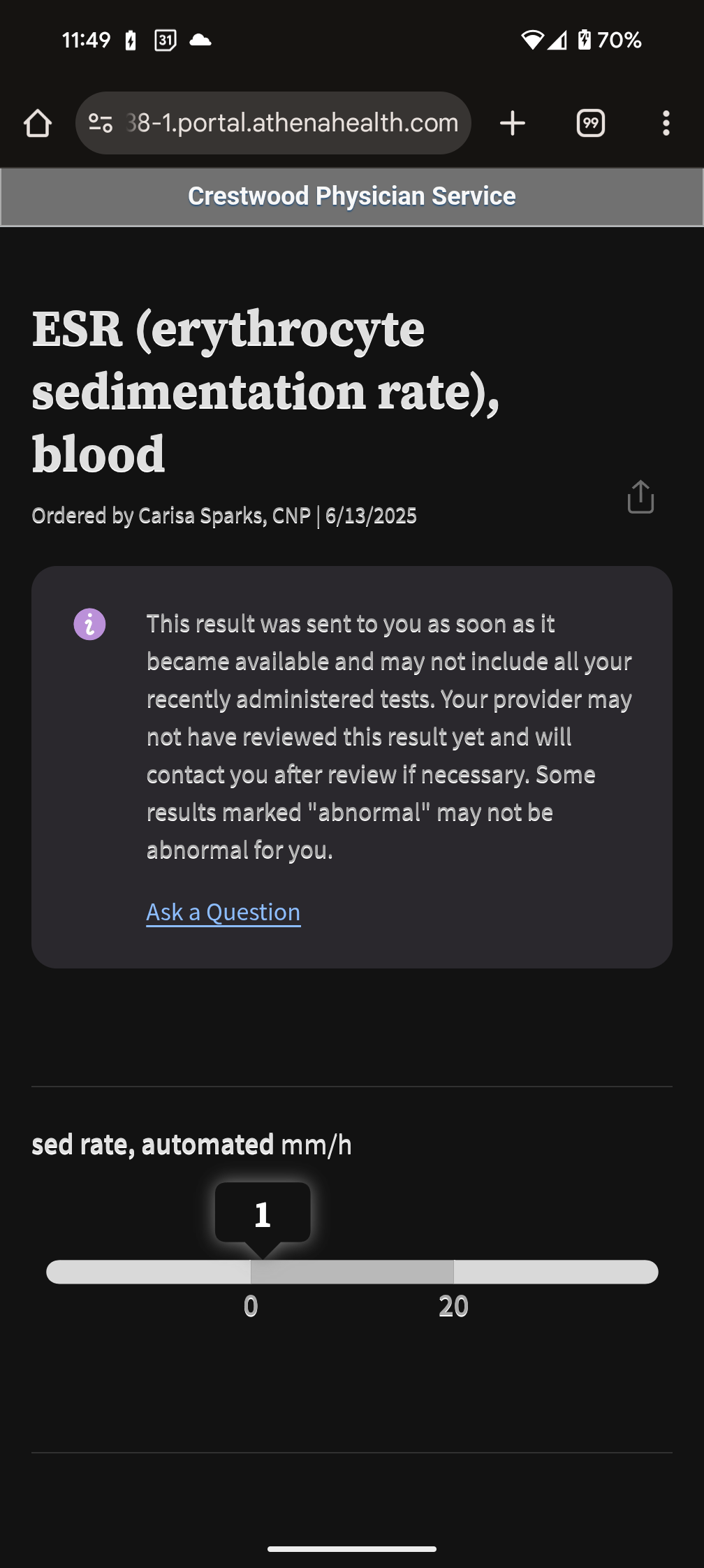Tap the browser home icon
Screen dimensions: 704x1568
38,124
